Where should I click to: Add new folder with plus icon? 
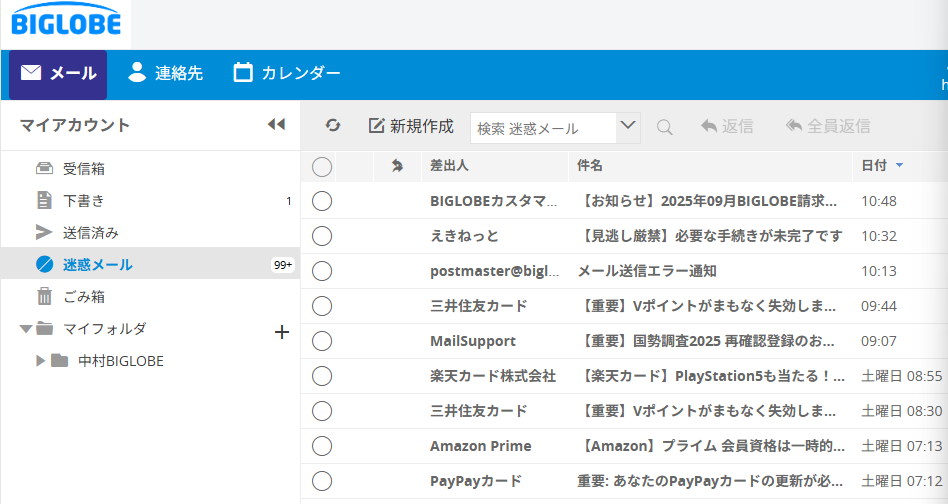(x=282, y=332)
